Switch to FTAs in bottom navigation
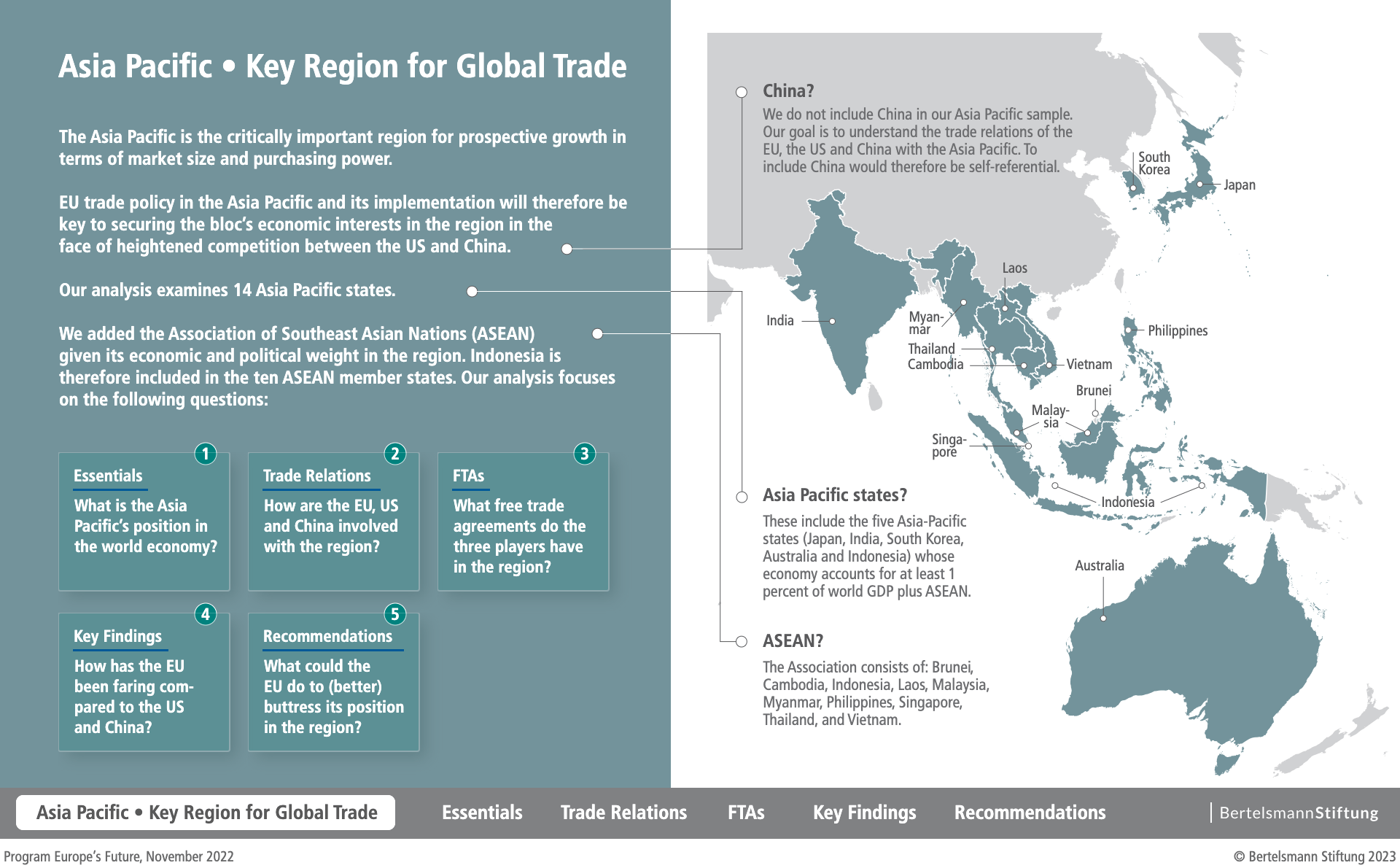This screenshot has width=1400, height=868. click(746, 813)
